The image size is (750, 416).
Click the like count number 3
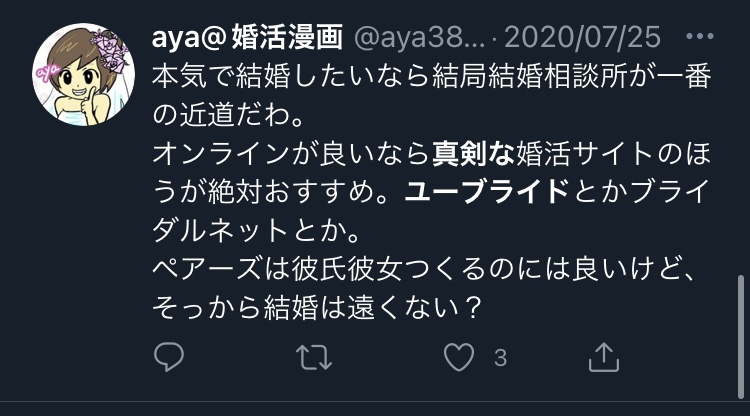pos(500,358)
